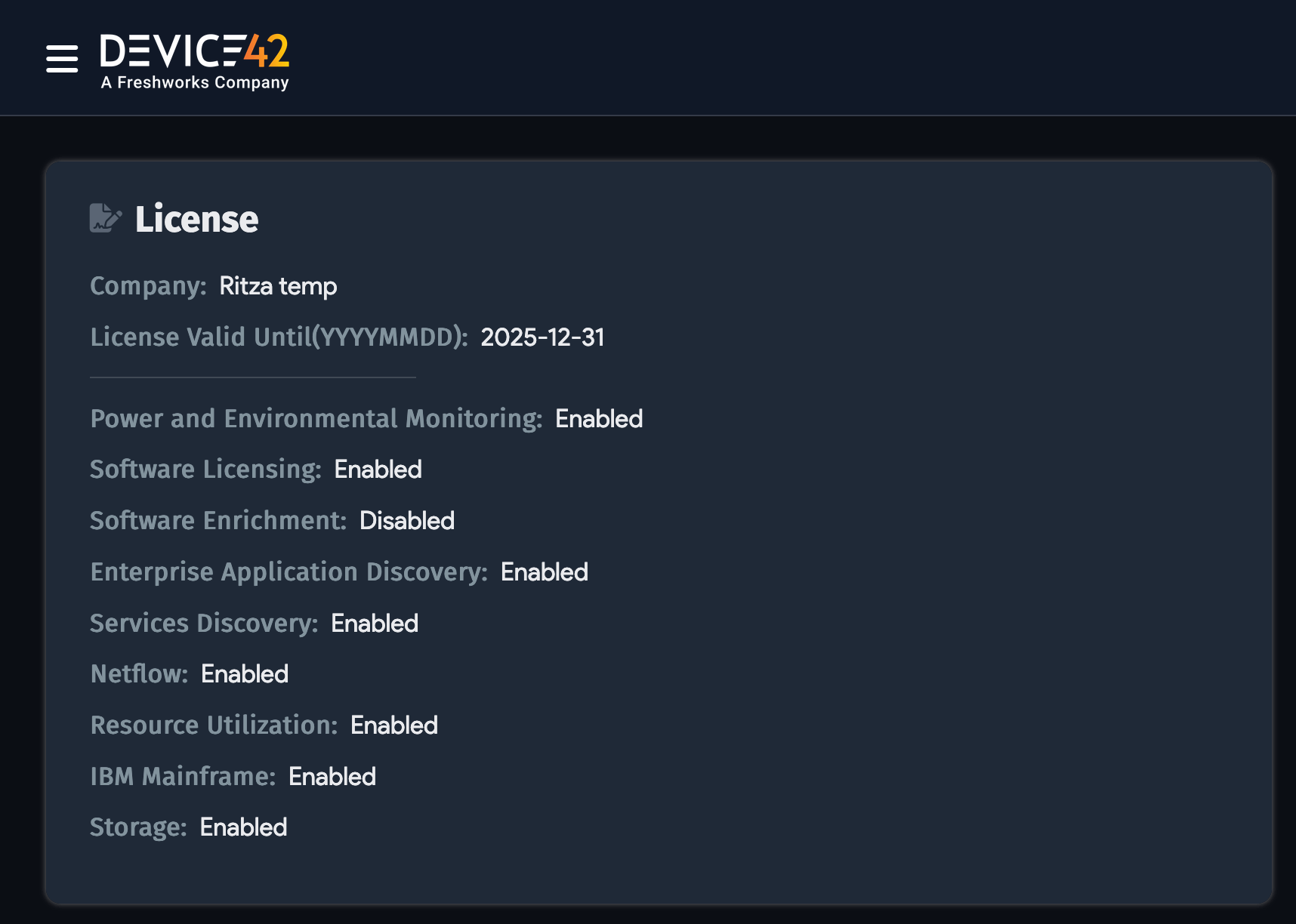Viewport: 1296px width, 924px height.
Task: Open company selector showing Ritza temp
Action: point(278,286)
